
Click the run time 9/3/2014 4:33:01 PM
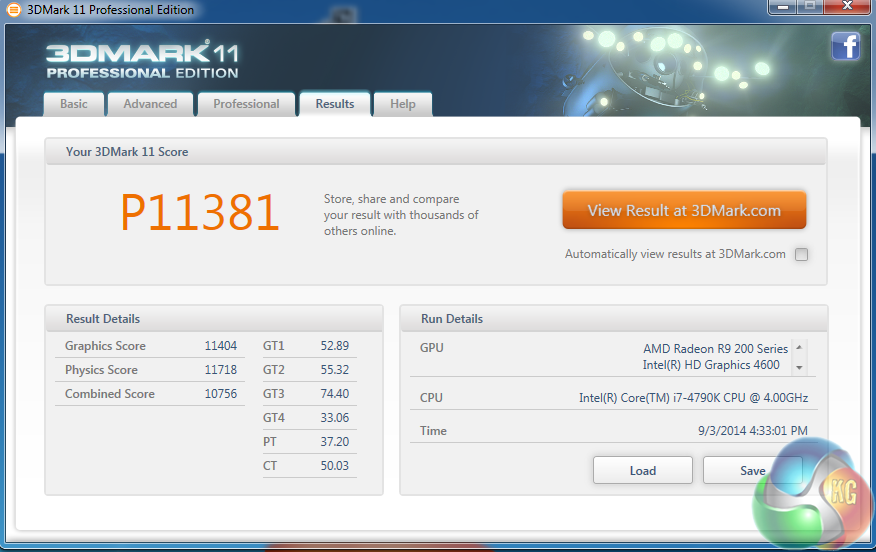[753, 431]
